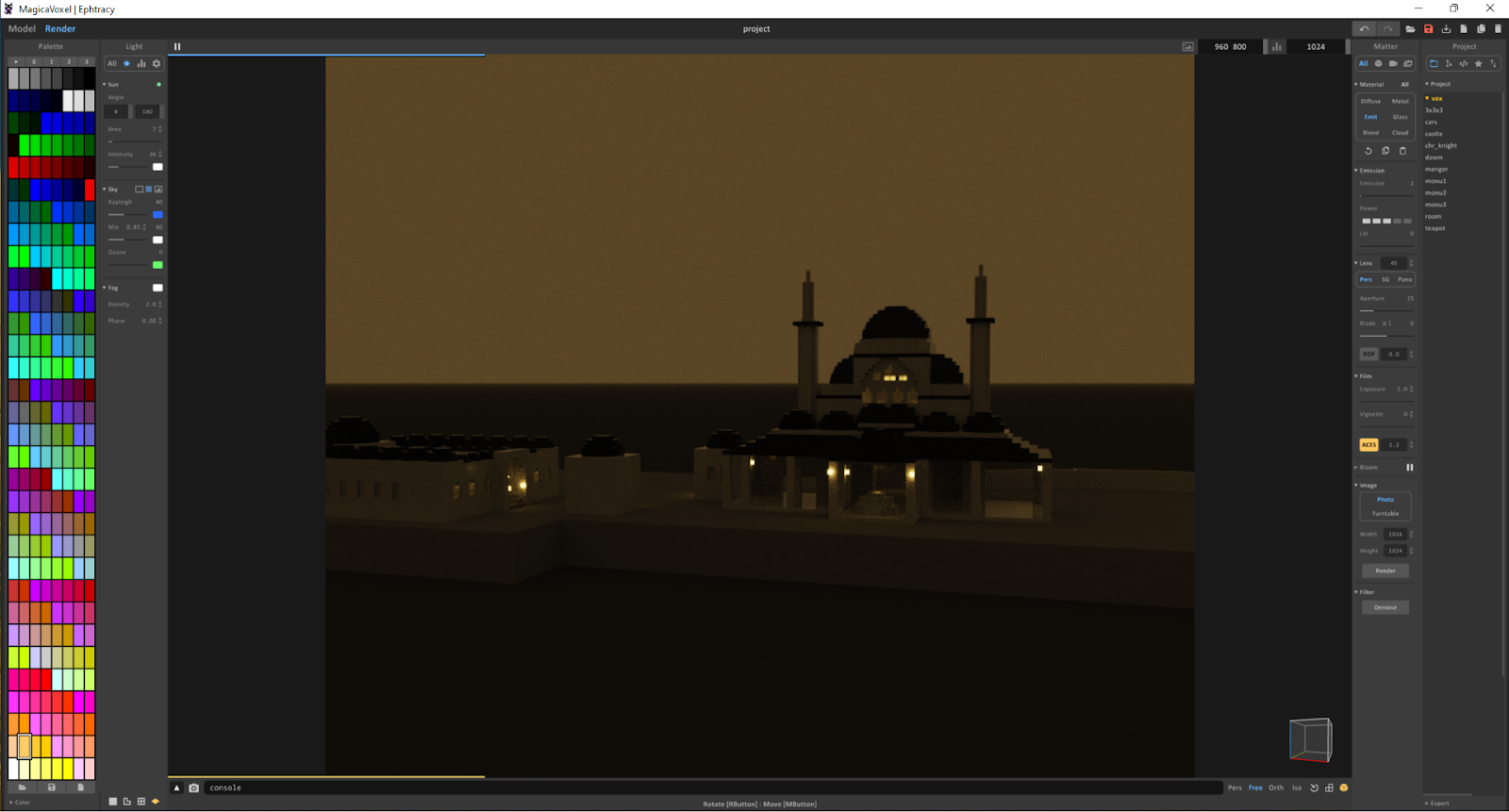
Task: Click the image icon beside the 960 800 size
Action: pos(1187,47)
